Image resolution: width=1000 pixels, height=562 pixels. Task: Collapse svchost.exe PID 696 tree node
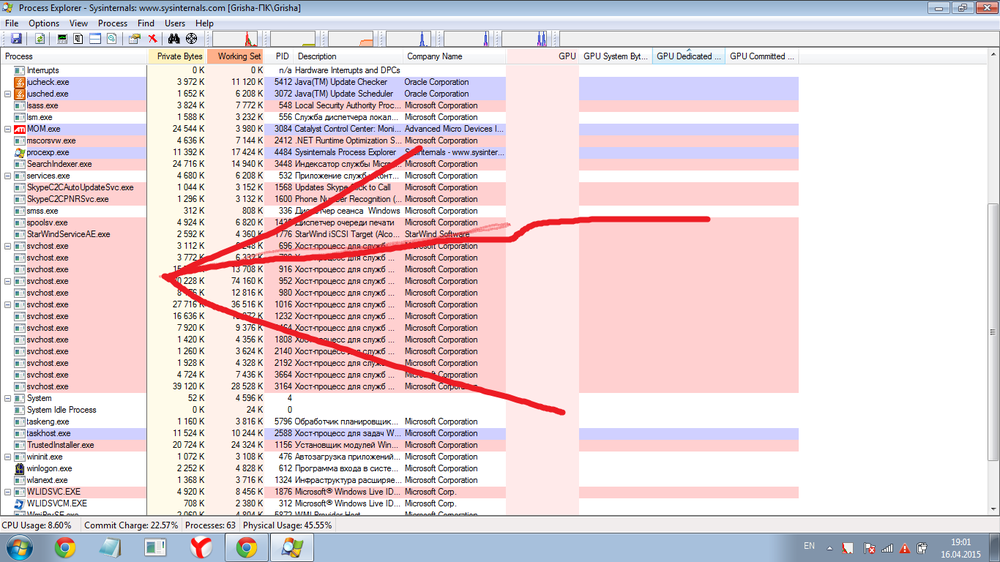(x=8, y=246)
